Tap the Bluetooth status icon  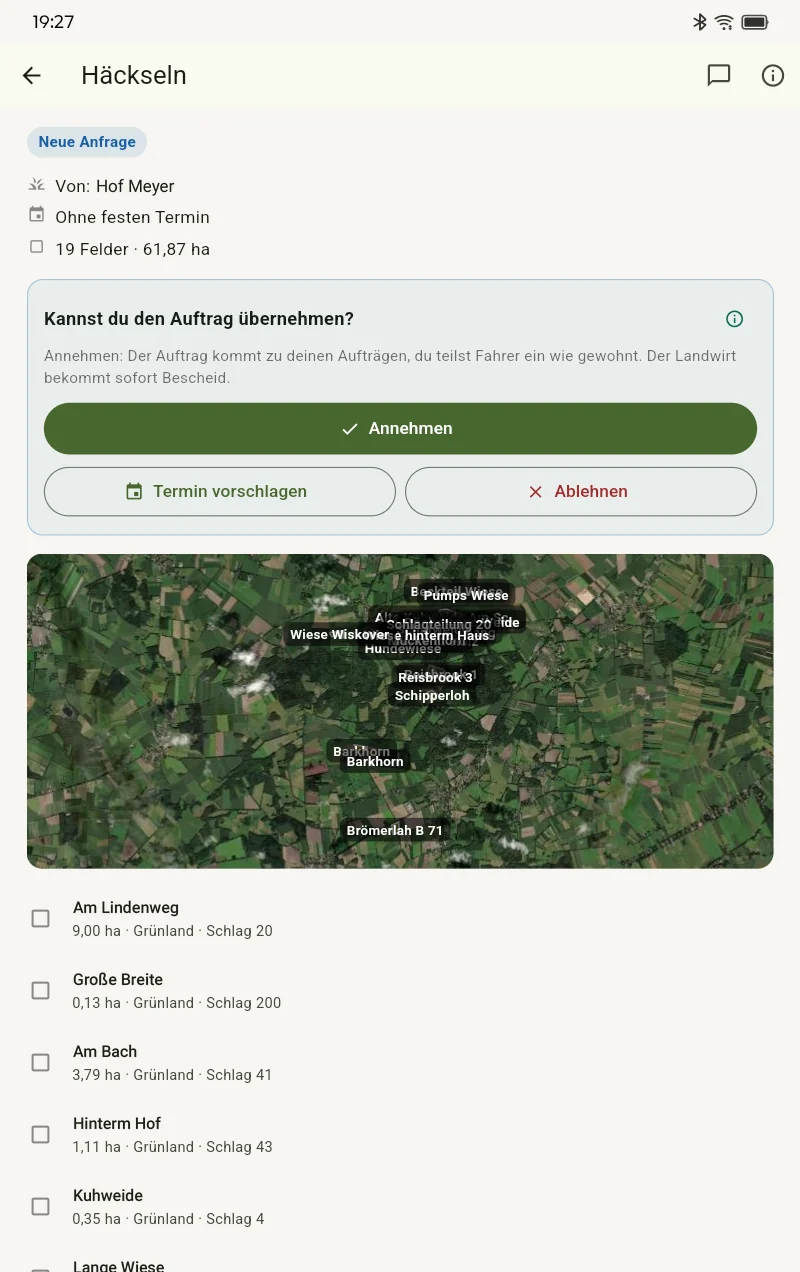click(x=700, y=22)
